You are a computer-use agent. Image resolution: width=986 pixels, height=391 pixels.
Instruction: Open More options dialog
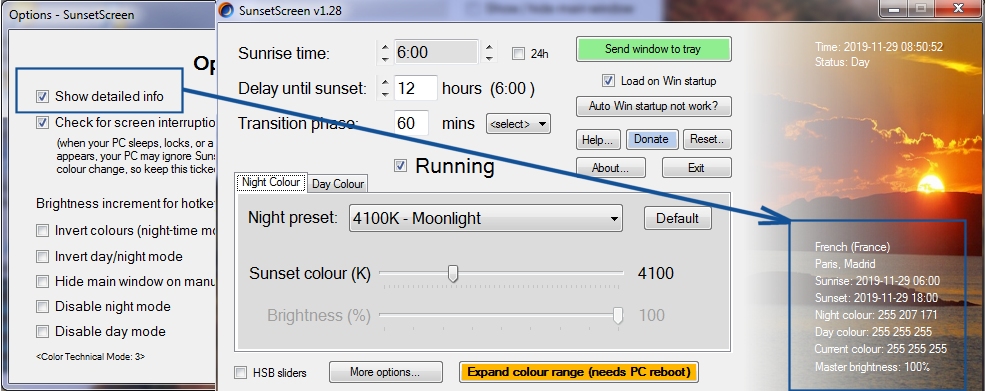[x=385, y=372]
